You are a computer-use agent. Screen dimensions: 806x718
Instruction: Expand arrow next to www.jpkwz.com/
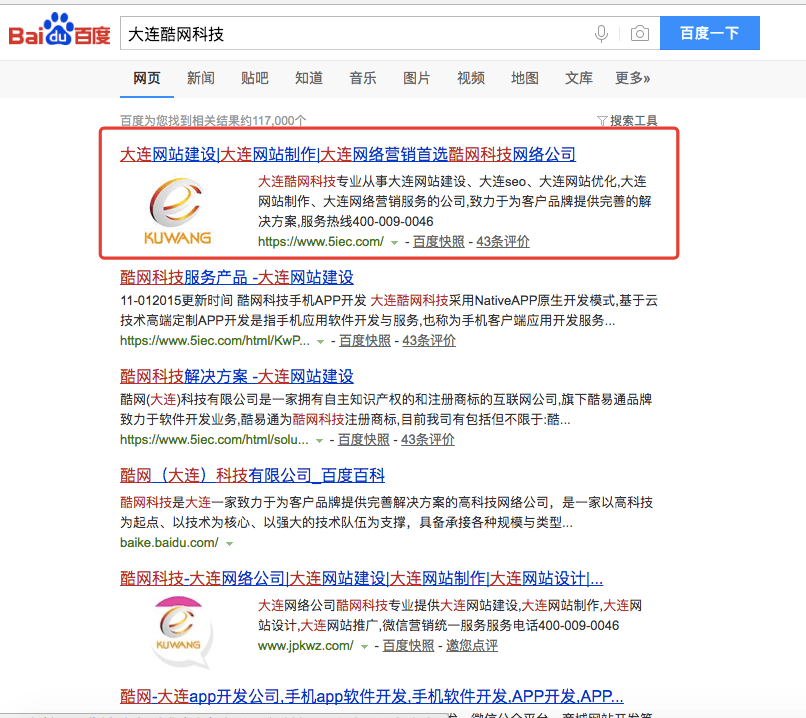click(364, 647)
